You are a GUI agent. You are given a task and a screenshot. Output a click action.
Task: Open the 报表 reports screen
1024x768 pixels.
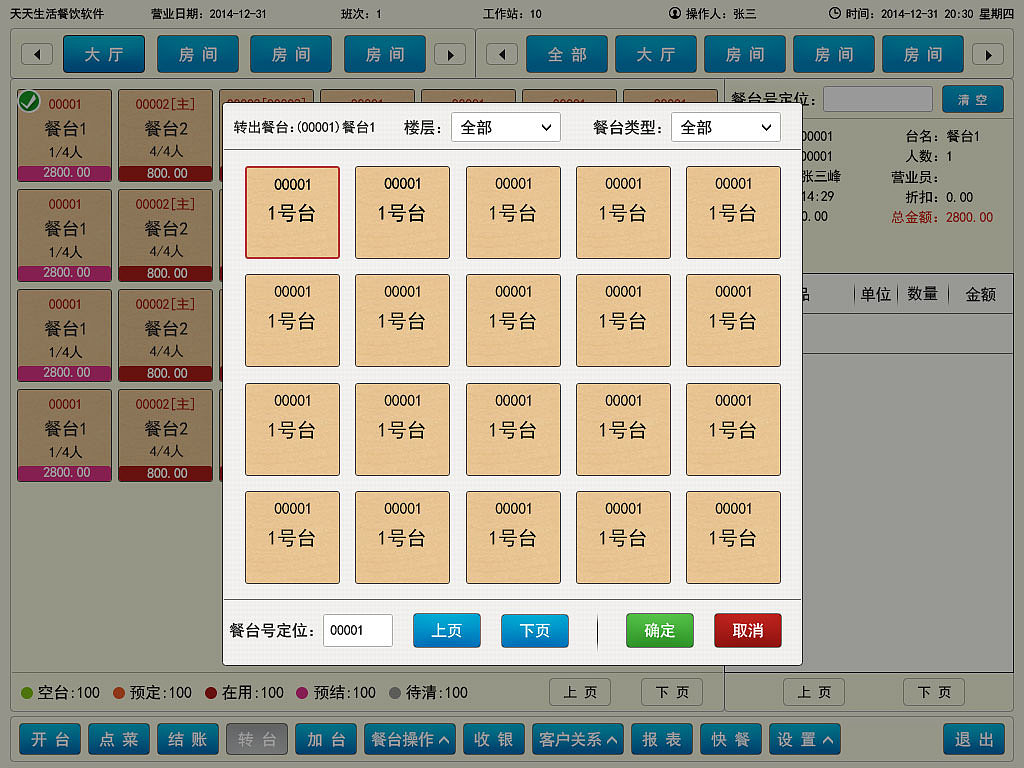[x=660, y=739]
